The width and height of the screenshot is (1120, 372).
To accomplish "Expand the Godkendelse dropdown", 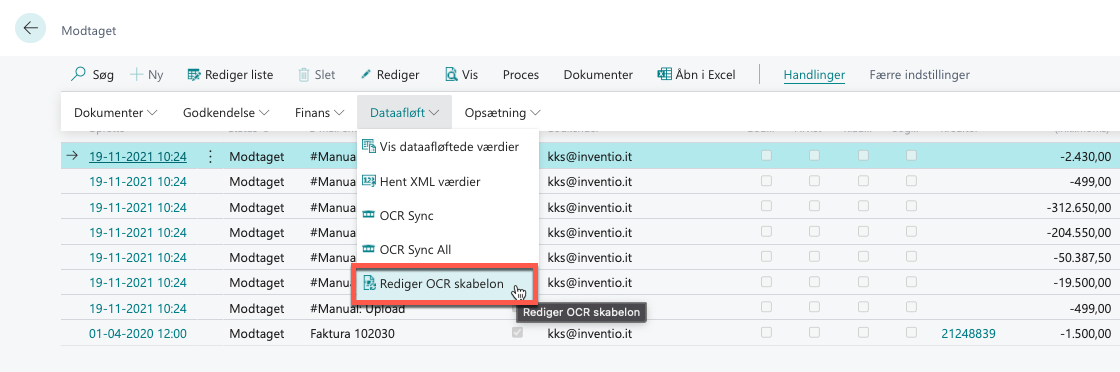I will click(x=226, y=112).
